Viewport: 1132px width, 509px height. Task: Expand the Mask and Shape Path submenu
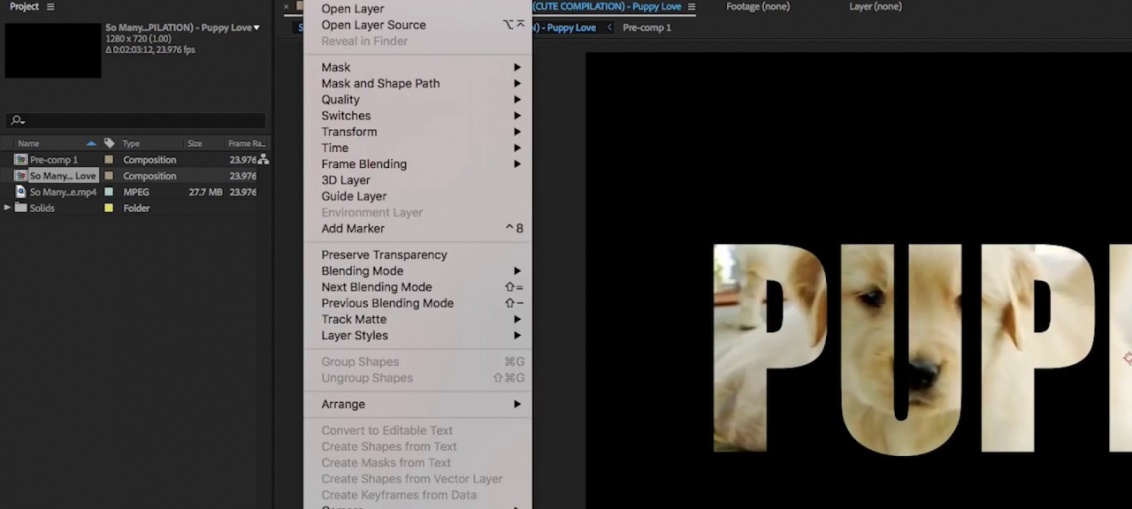point(517,83)
